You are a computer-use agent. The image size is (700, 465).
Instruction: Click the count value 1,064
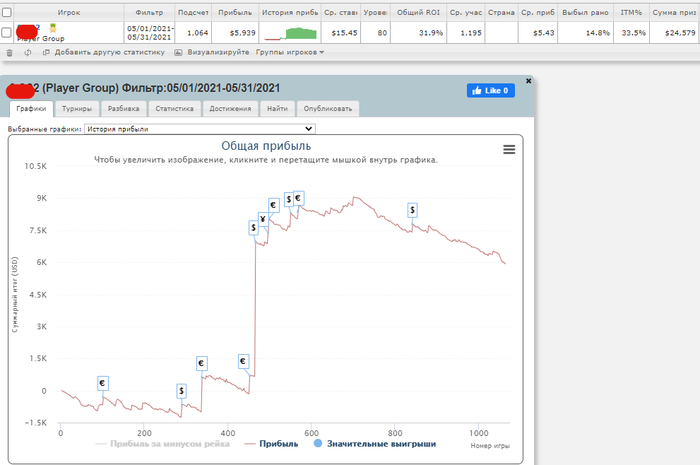(198, 33)
